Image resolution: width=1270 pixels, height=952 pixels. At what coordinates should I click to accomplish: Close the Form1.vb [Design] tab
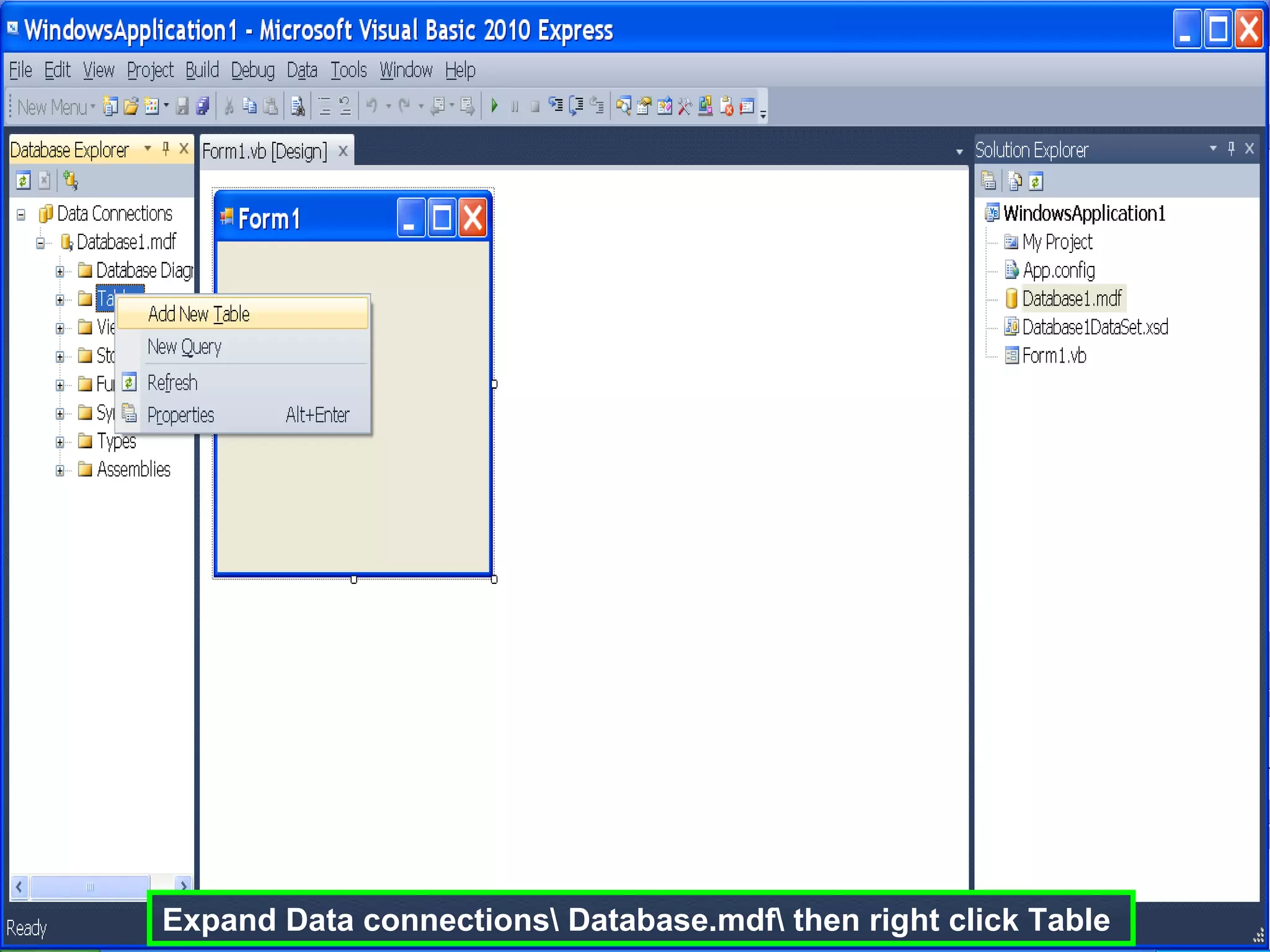[343, 151]
